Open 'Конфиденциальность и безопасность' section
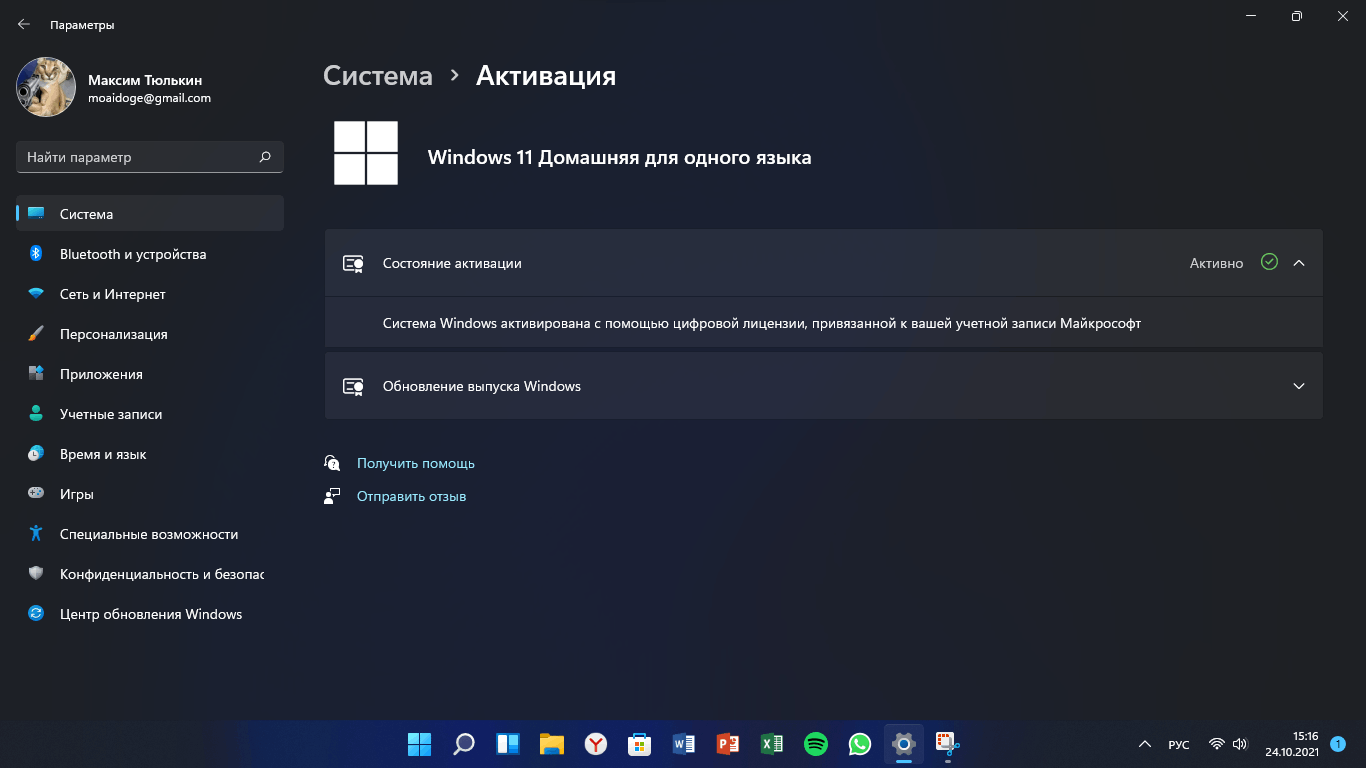The height and width of the screenshot is (768, 1366). pyautogui.click(x=150, y=574)
